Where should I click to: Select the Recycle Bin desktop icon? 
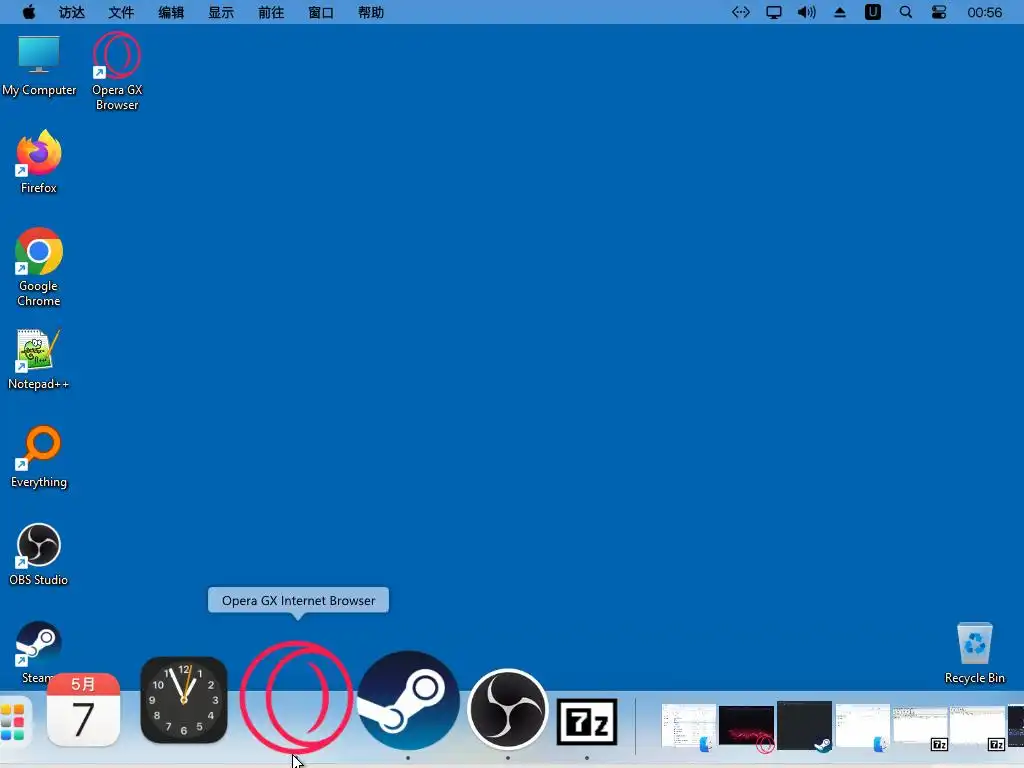(x=974, y=653)
